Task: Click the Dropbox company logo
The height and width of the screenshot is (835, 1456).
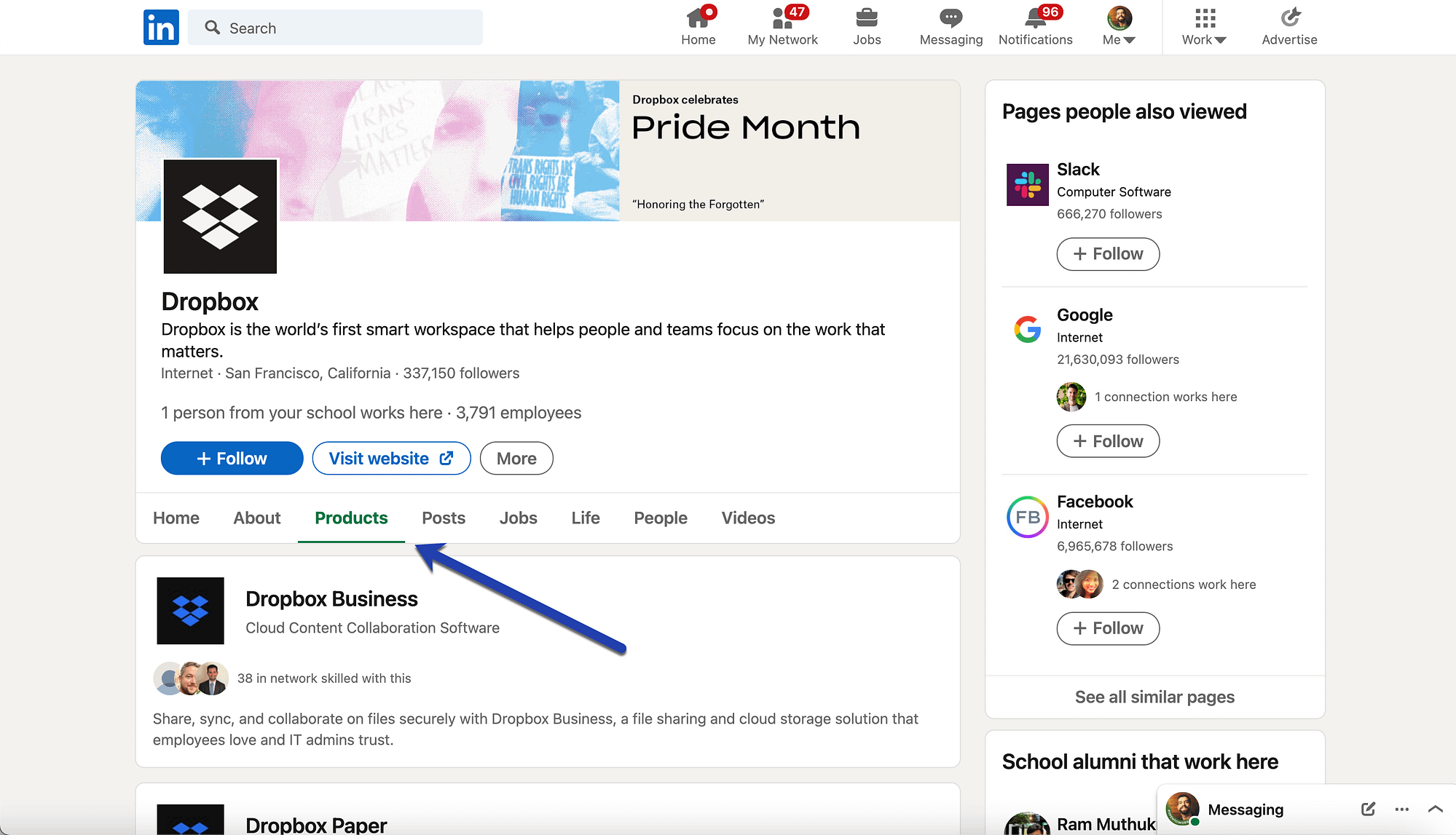Action: (220, 216)
